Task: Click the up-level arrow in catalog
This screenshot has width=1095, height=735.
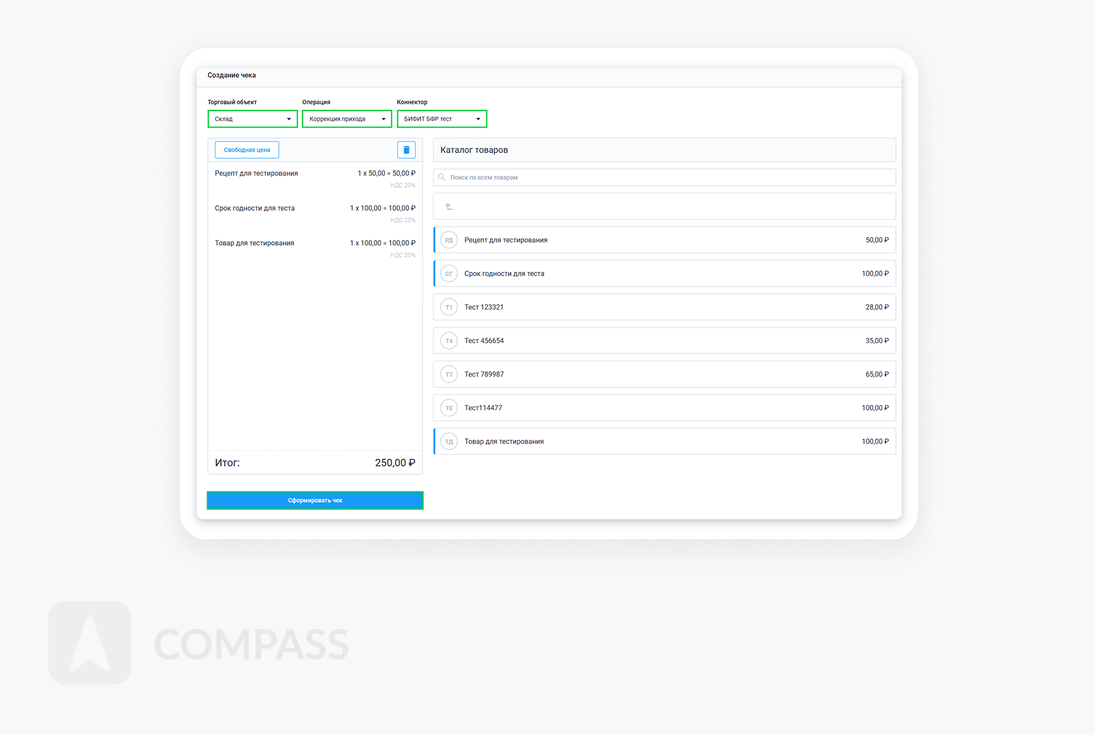Action: 449,207
